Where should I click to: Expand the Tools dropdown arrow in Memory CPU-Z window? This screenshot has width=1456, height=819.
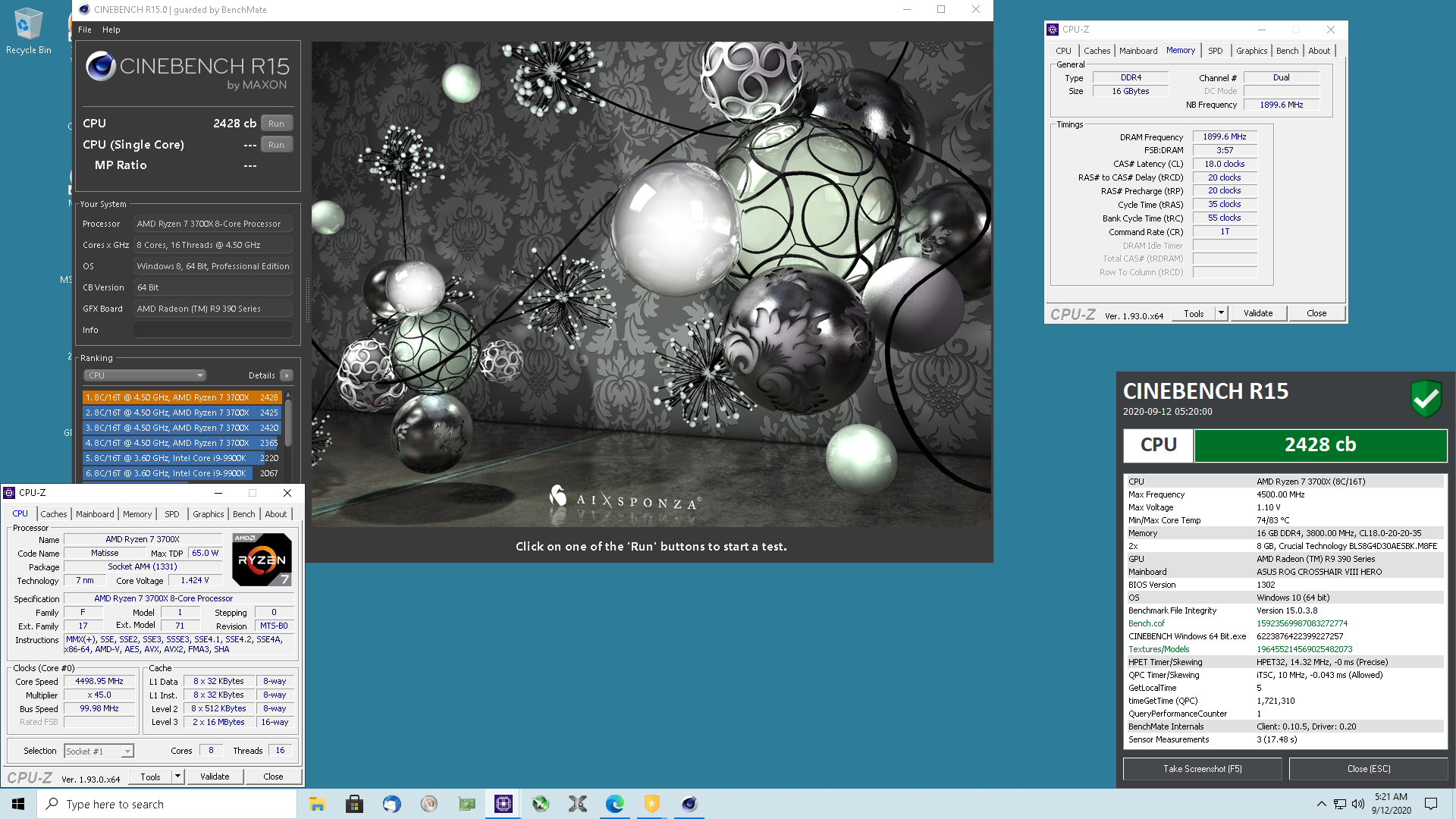tap(1221, 313)
